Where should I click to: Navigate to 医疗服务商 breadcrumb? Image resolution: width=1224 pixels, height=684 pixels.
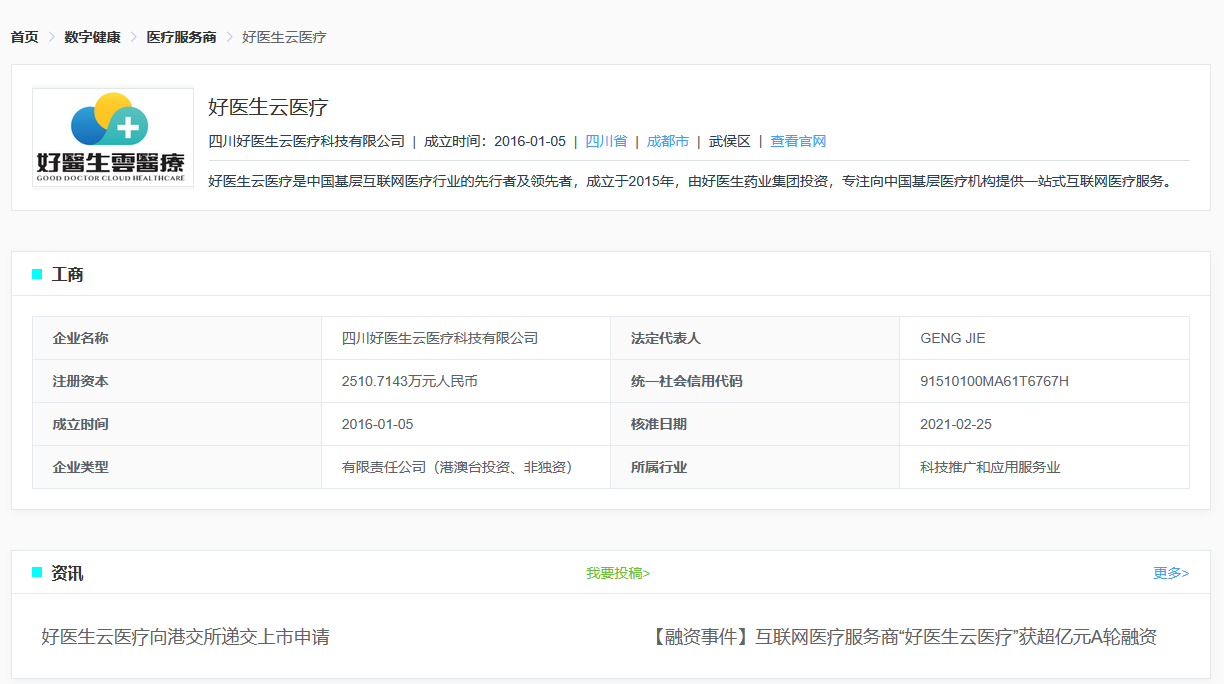[181, 37]
